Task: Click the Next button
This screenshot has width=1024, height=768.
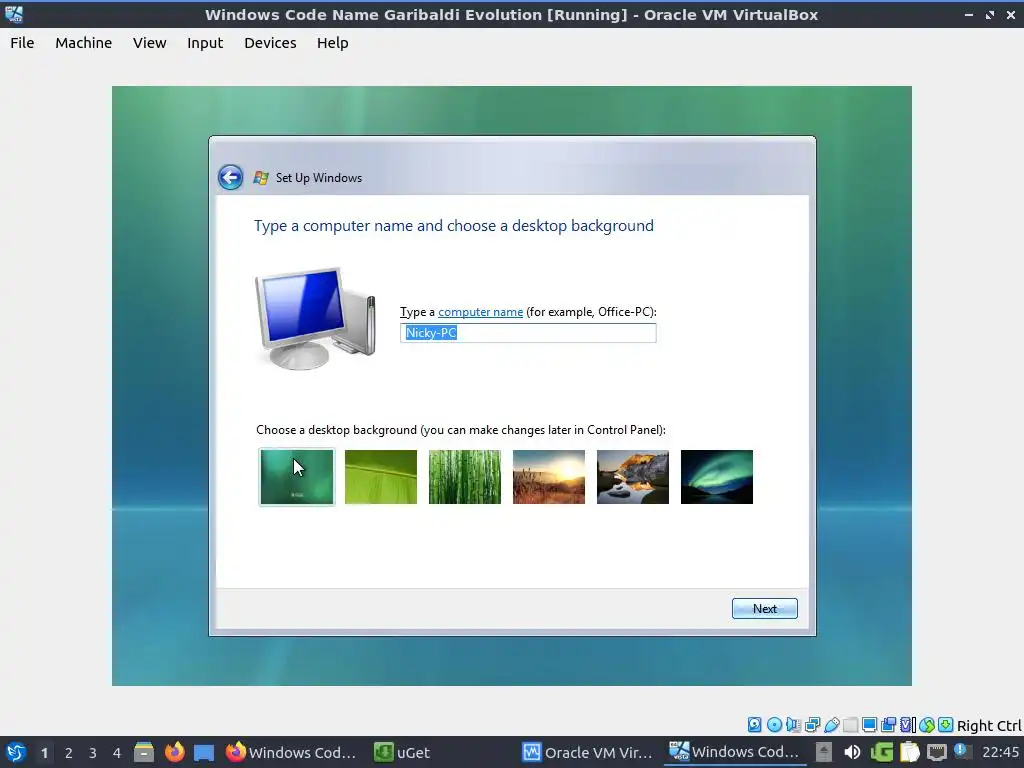Action: click(x=765, y=609)
